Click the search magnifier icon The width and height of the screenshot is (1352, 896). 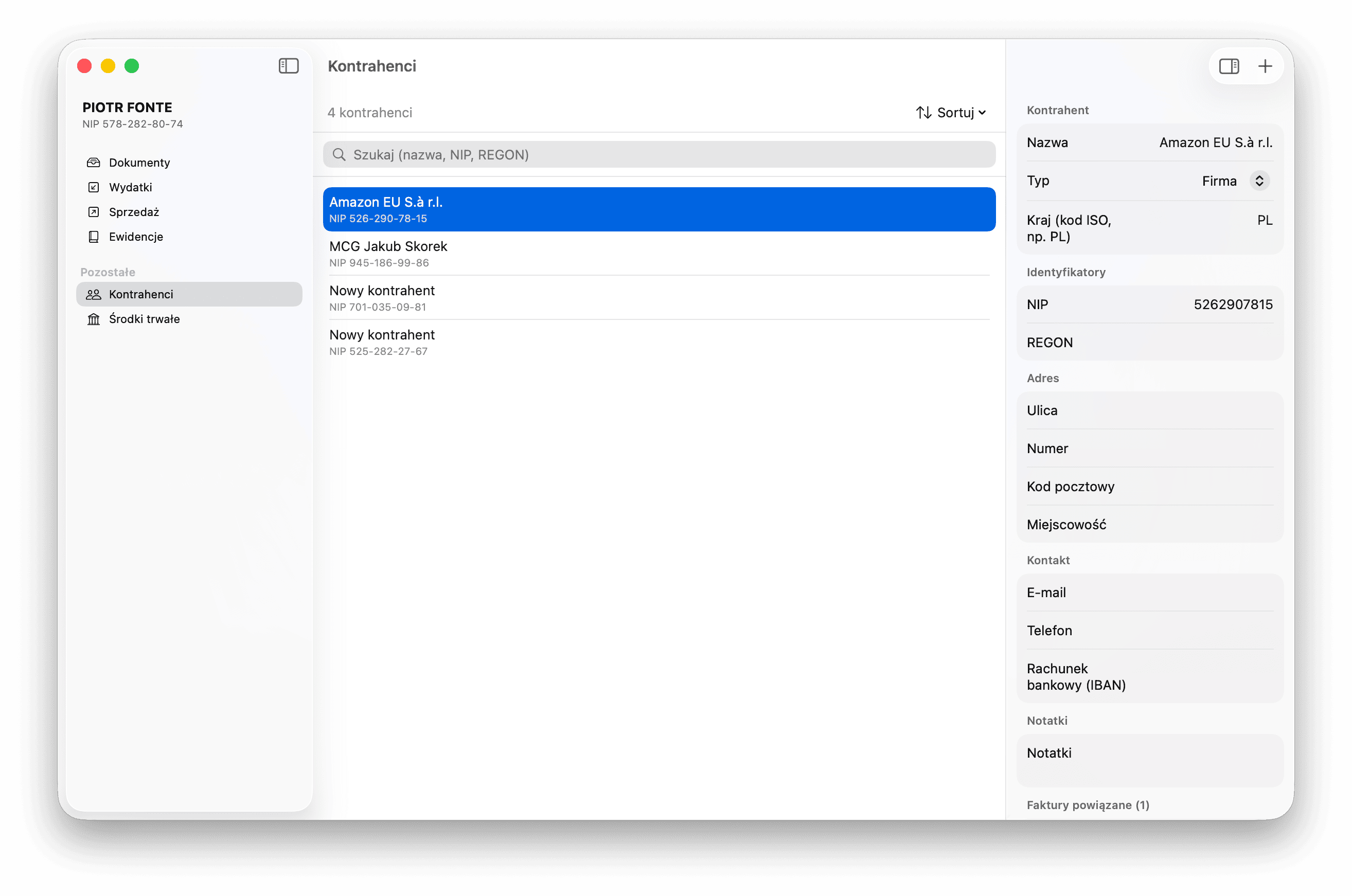(339, 155)
